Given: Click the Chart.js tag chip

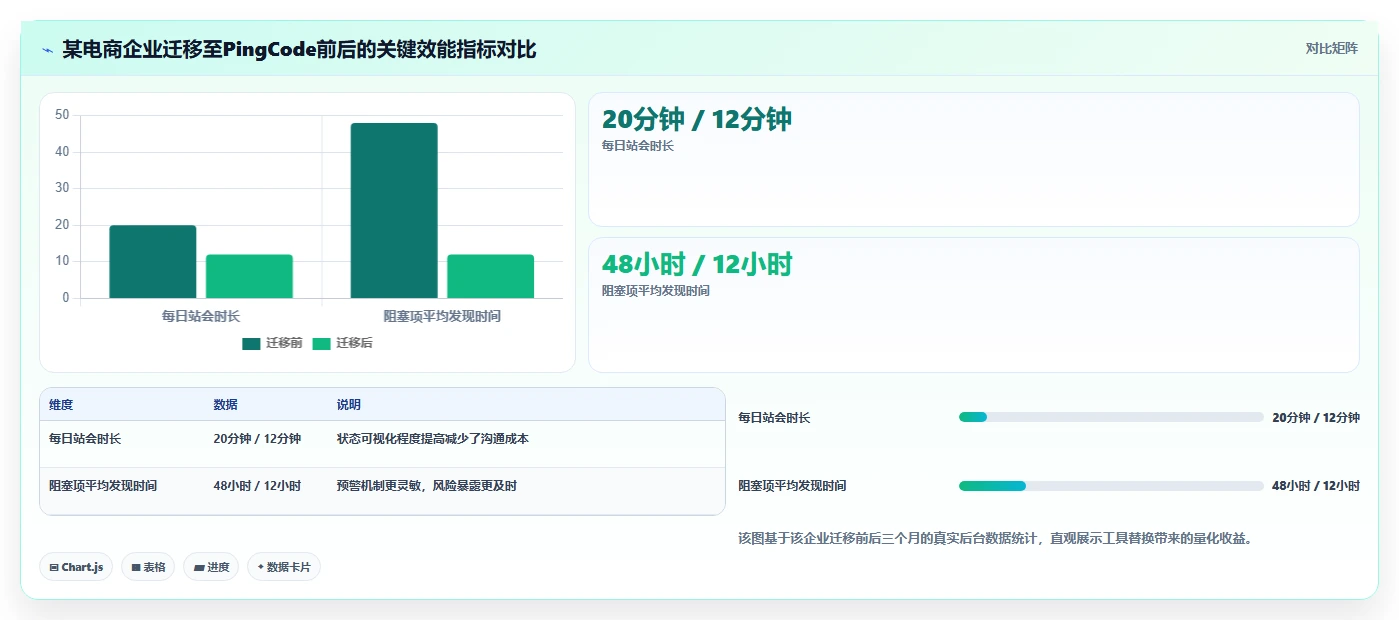Looking at the screenshot, I should click(77, 567).
